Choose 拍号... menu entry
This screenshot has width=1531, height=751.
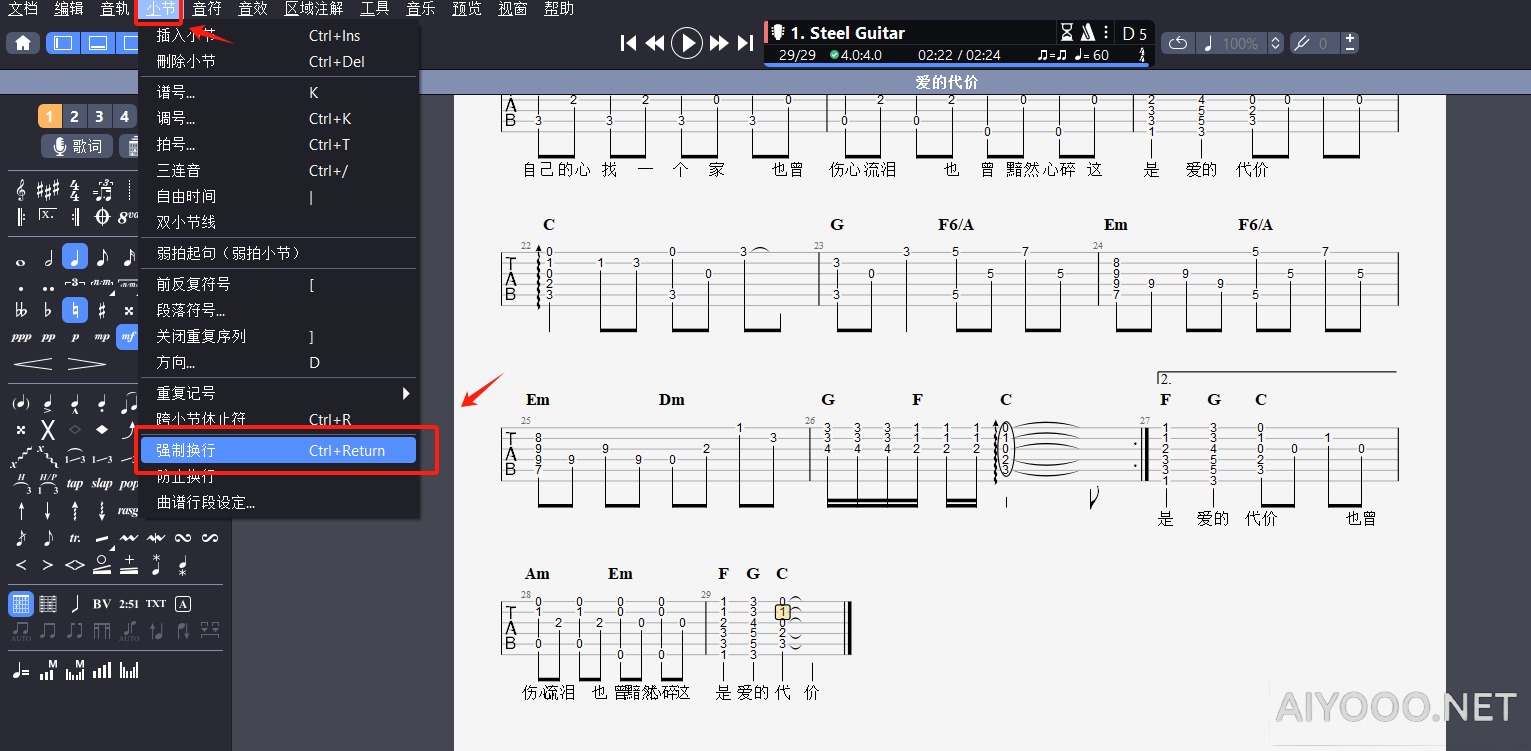point(279,144)
